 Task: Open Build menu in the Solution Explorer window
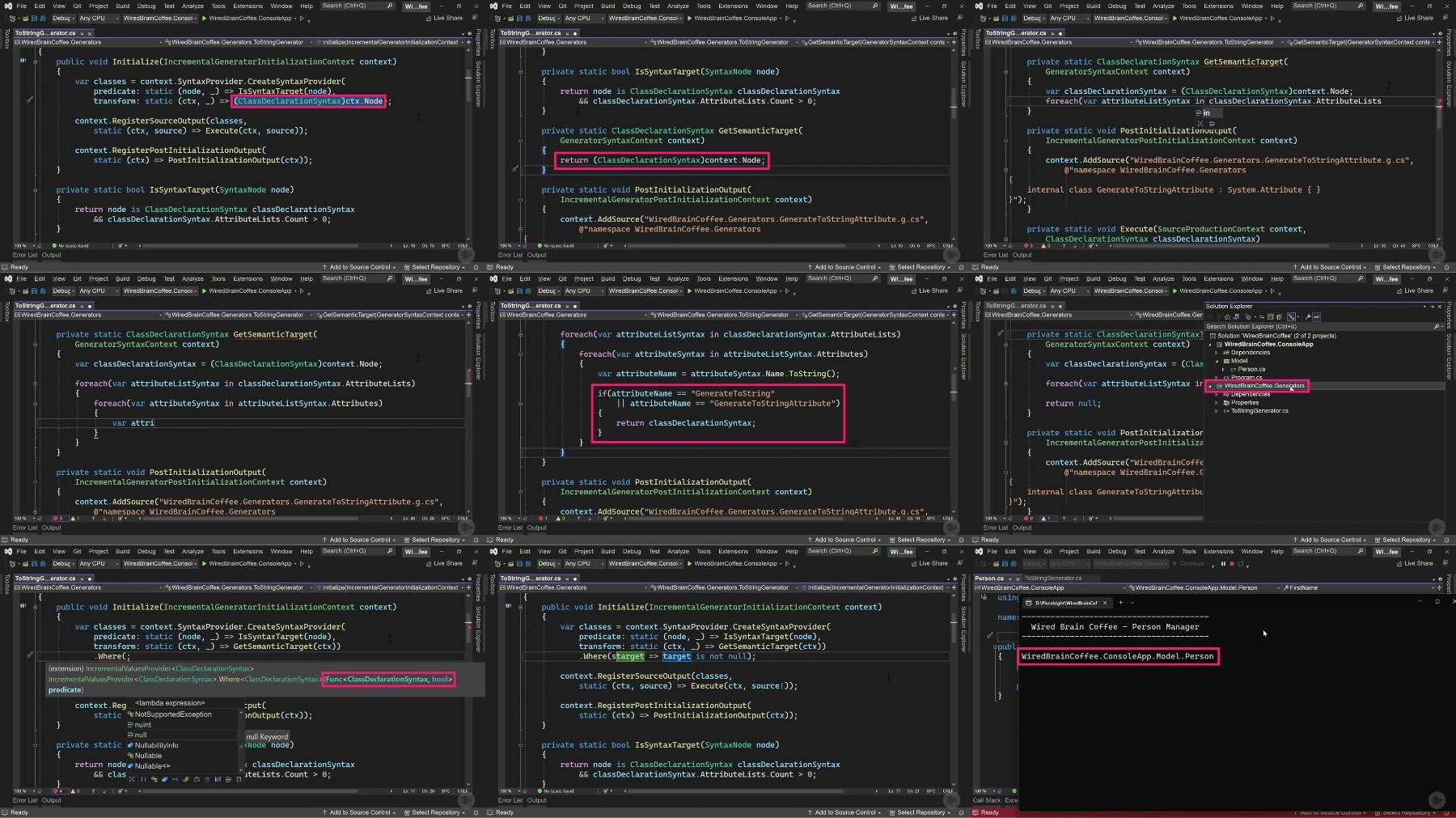[x=1093, y=278]
